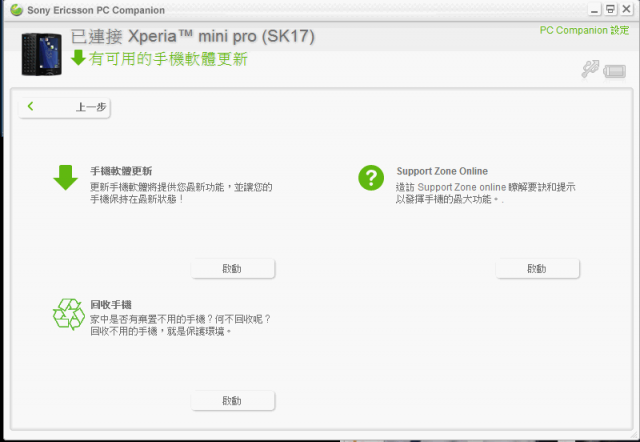Click the Sony Ericsson logo in title bar

pos(17,10)
